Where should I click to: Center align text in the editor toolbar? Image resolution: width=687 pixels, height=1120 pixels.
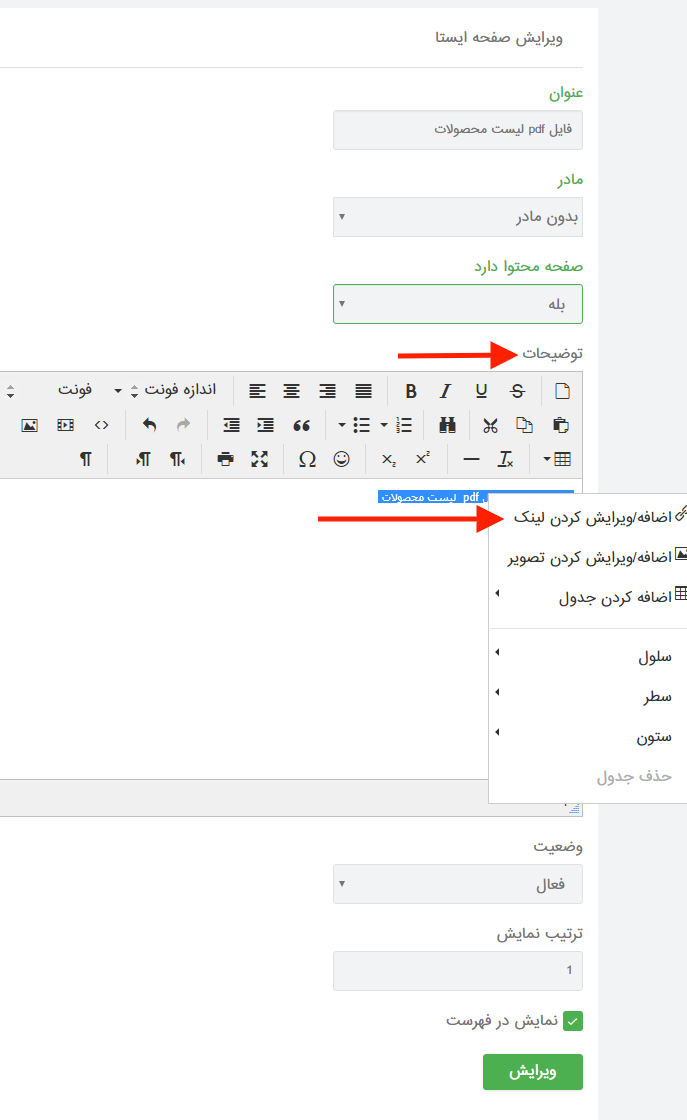291,391
